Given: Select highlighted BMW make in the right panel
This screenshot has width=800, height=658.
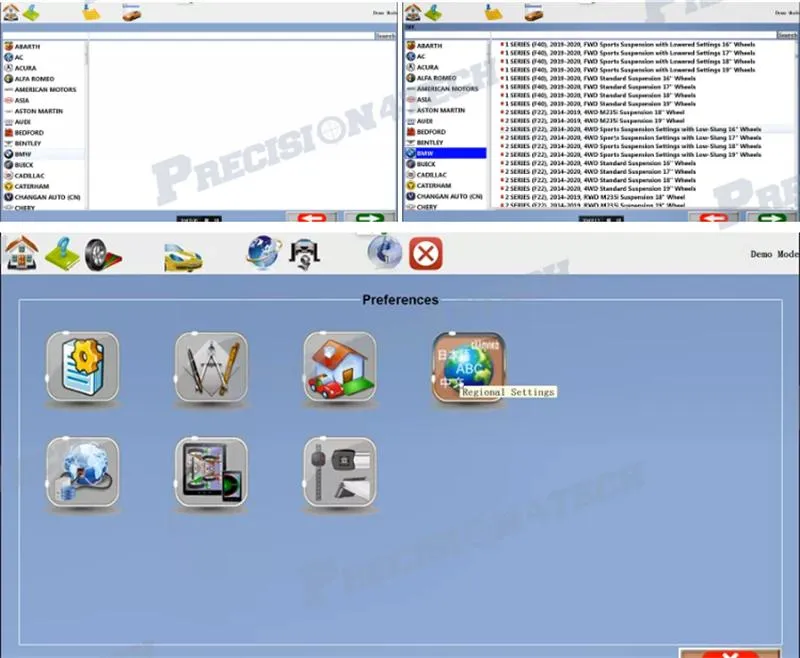Looking at the screenshot, I should (446, 153).
